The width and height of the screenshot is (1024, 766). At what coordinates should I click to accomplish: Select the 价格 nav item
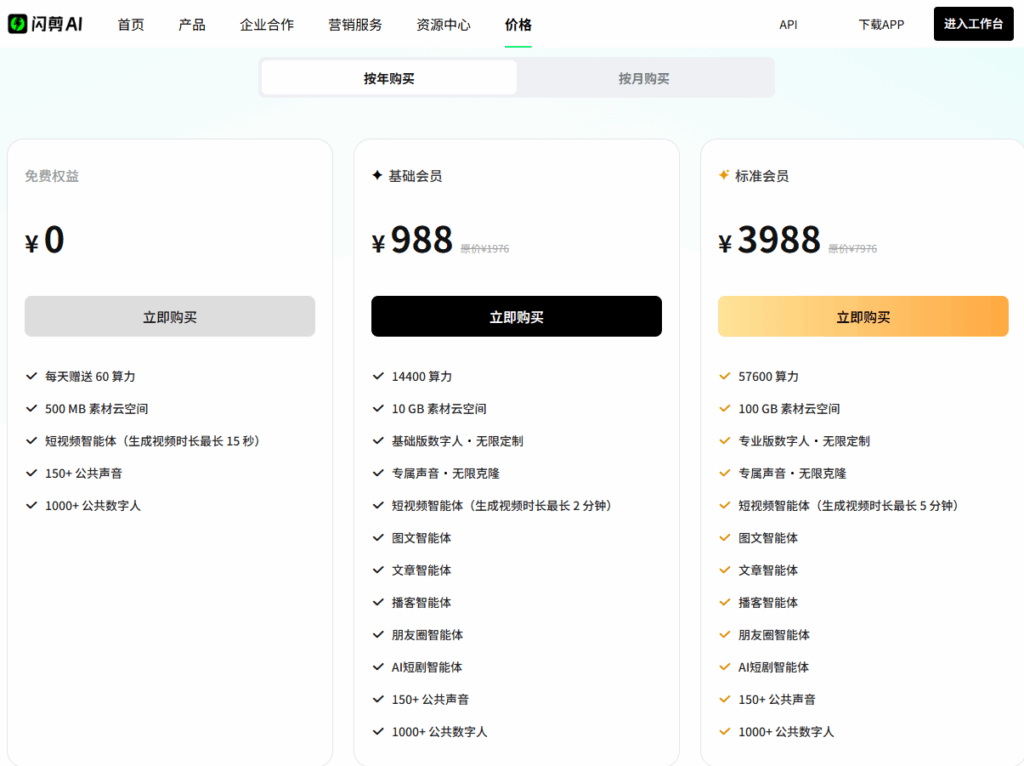518,25
